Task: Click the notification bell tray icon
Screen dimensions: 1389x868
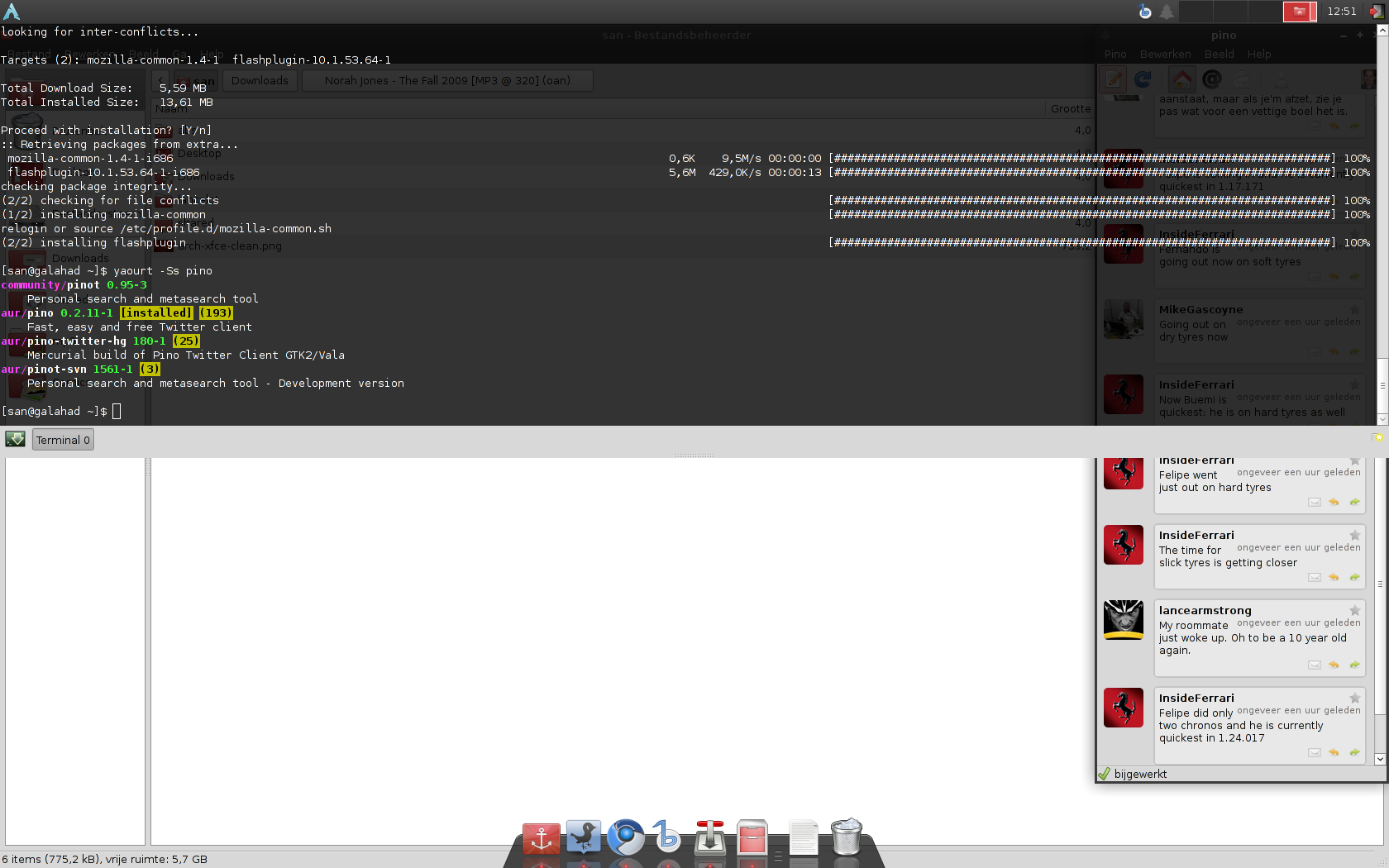Action: click(x=1166, y=12)
